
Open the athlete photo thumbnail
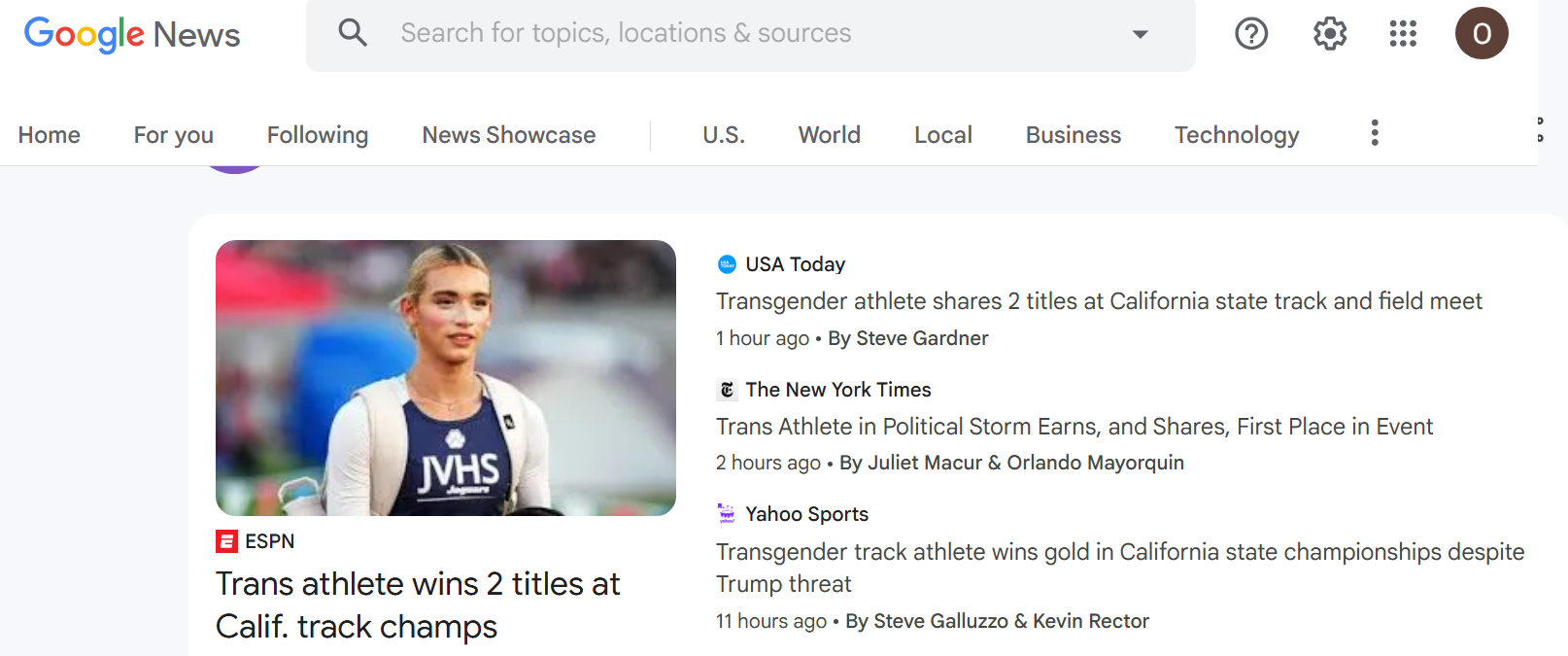point(445,377)
